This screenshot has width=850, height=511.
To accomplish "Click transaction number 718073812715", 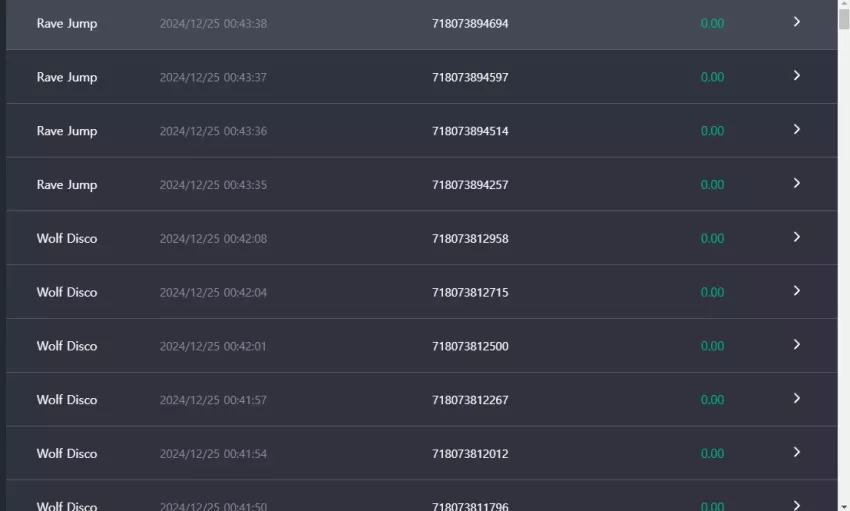I will [x=470, y=293].
